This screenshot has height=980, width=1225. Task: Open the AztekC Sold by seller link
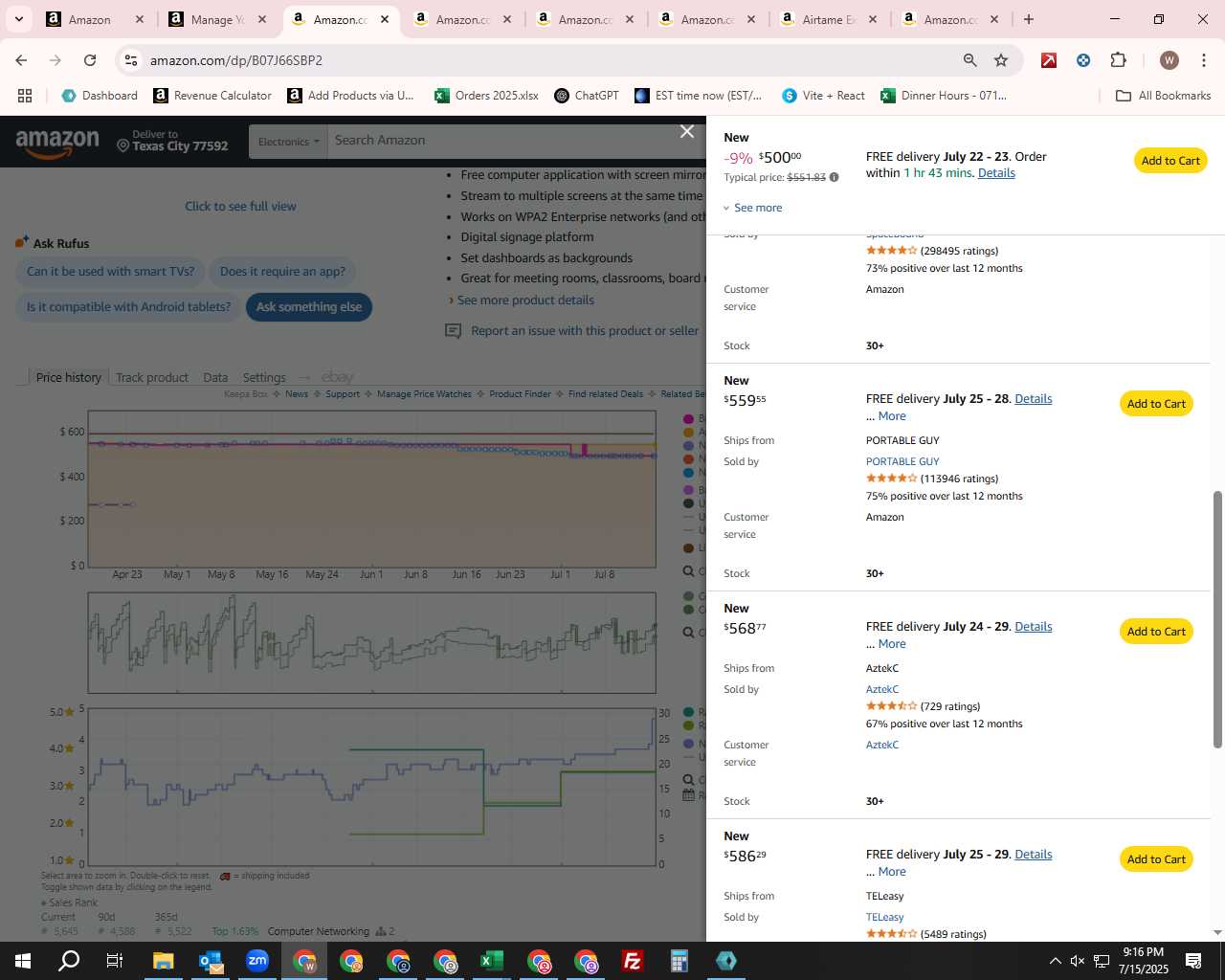pyautogui.click(x=882, y=689)
